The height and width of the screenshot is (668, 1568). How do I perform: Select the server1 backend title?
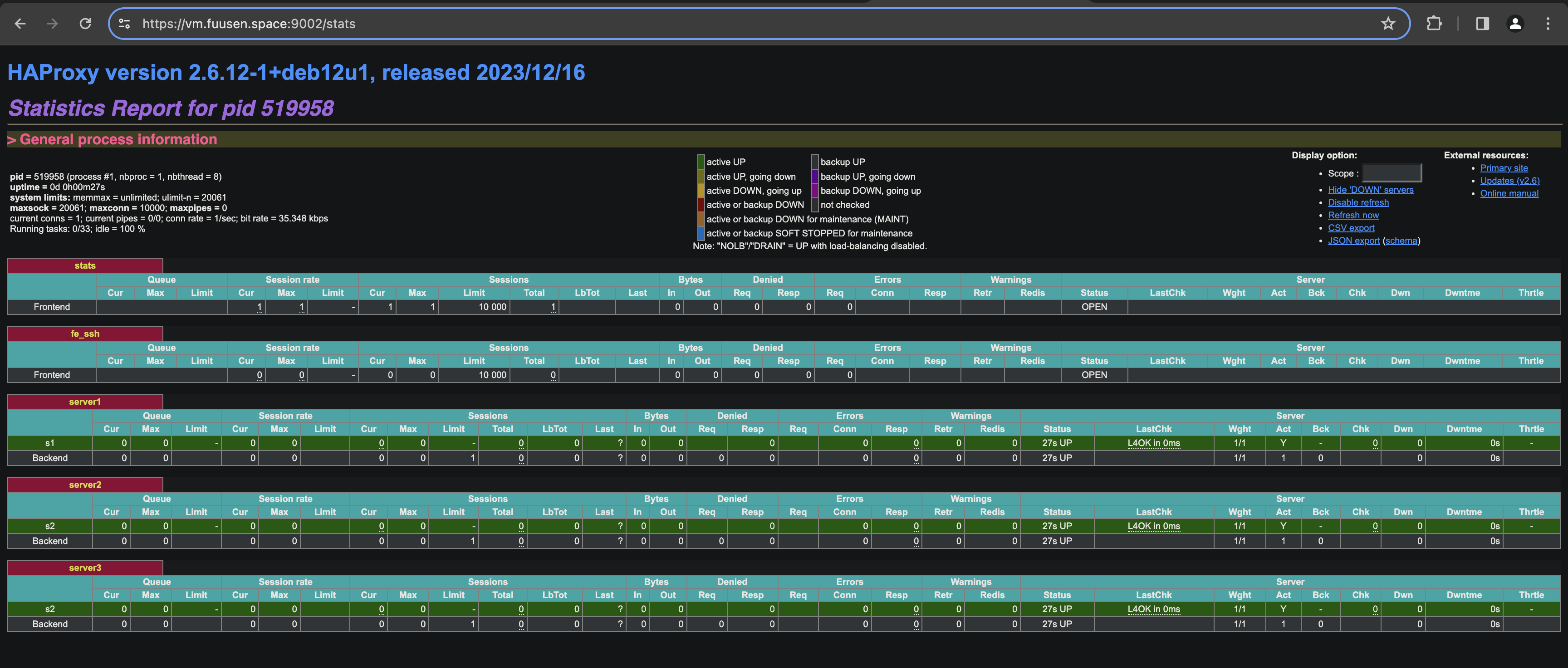[84, 402]
